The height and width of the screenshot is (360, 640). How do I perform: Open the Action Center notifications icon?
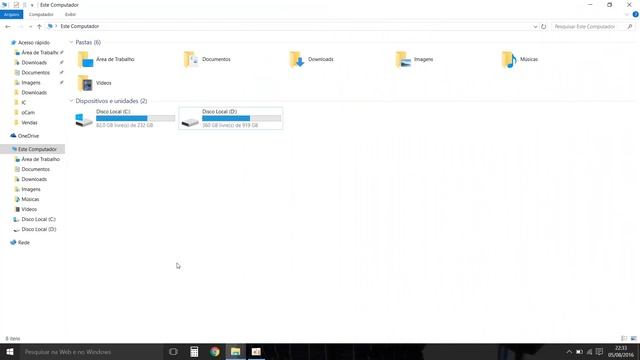coord(599,351)
